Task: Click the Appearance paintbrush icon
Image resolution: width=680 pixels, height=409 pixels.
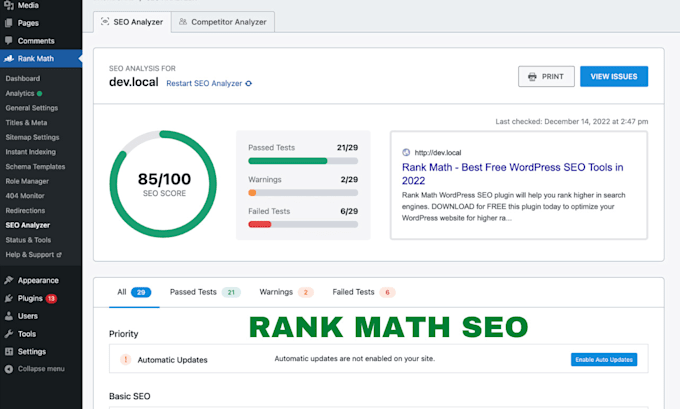Action: pos(9,280)
